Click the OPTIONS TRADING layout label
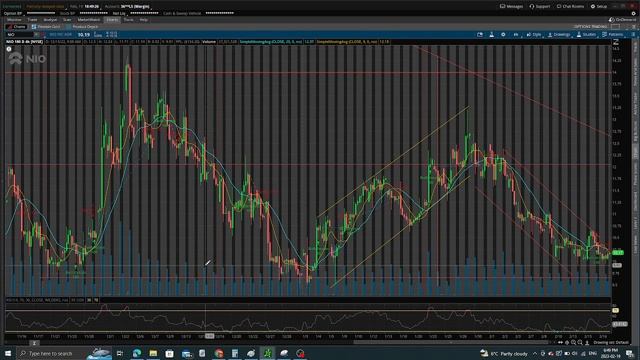Image resolution: width=640 pixels, height=360 pixels. (x=590, y=27)
